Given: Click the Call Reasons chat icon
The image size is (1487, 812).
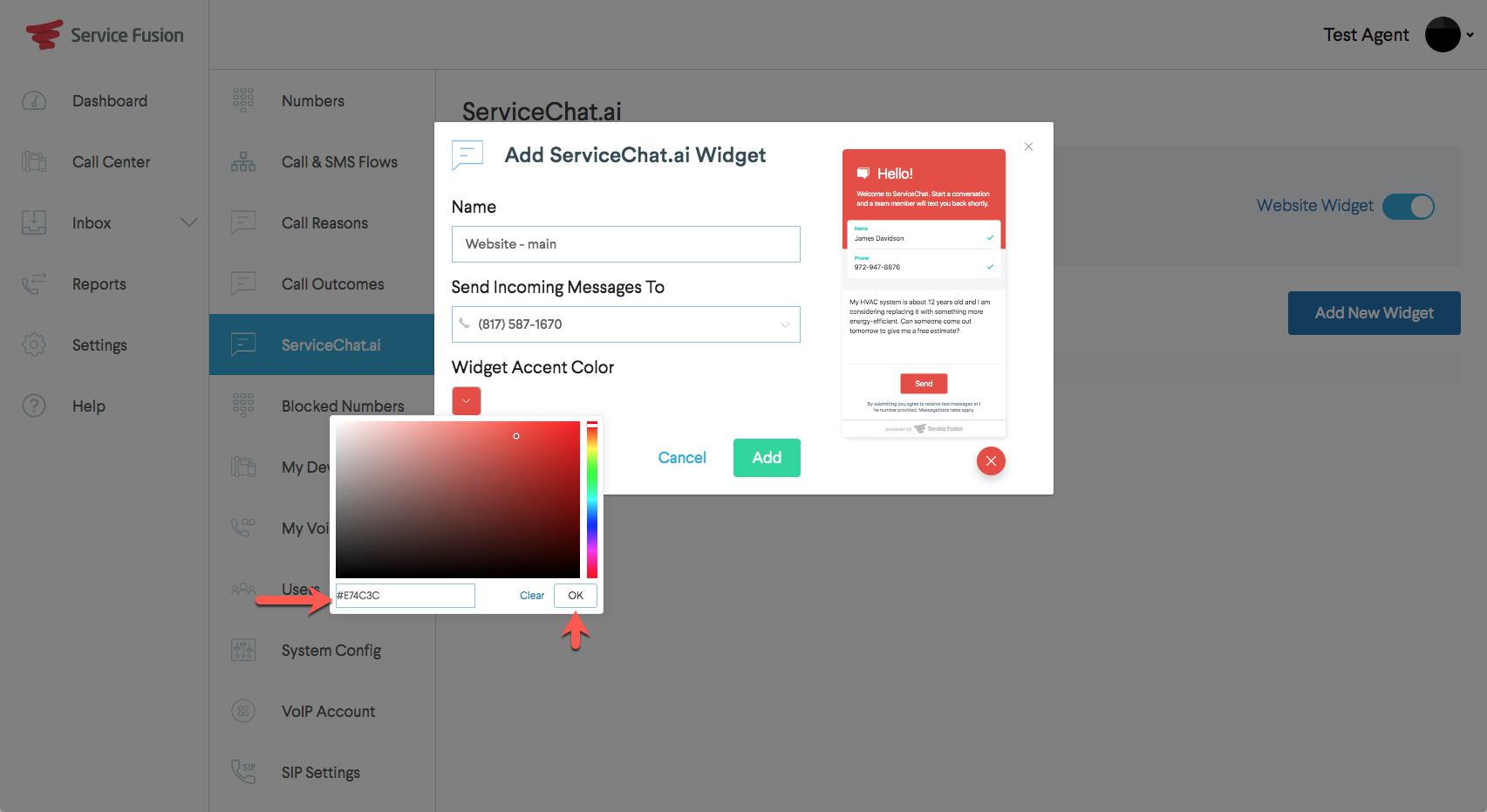Looking at the screenshot, I should (x=243, y=223).
